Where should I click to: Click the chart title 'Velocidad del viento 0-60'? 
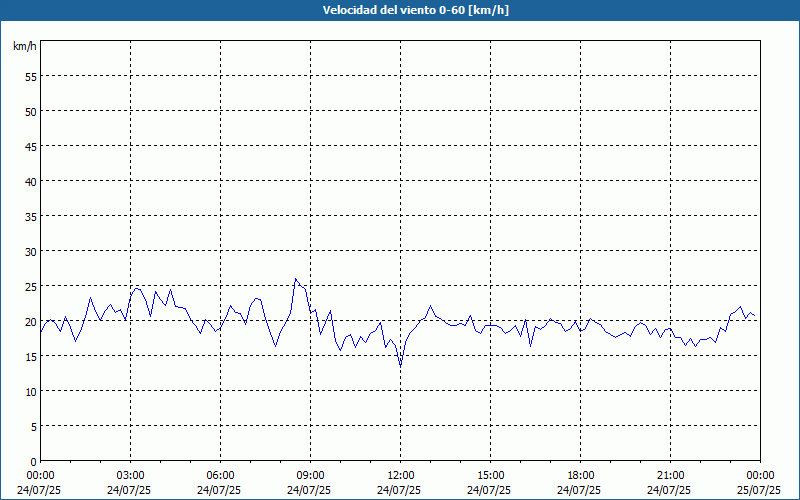click(400, 10)
